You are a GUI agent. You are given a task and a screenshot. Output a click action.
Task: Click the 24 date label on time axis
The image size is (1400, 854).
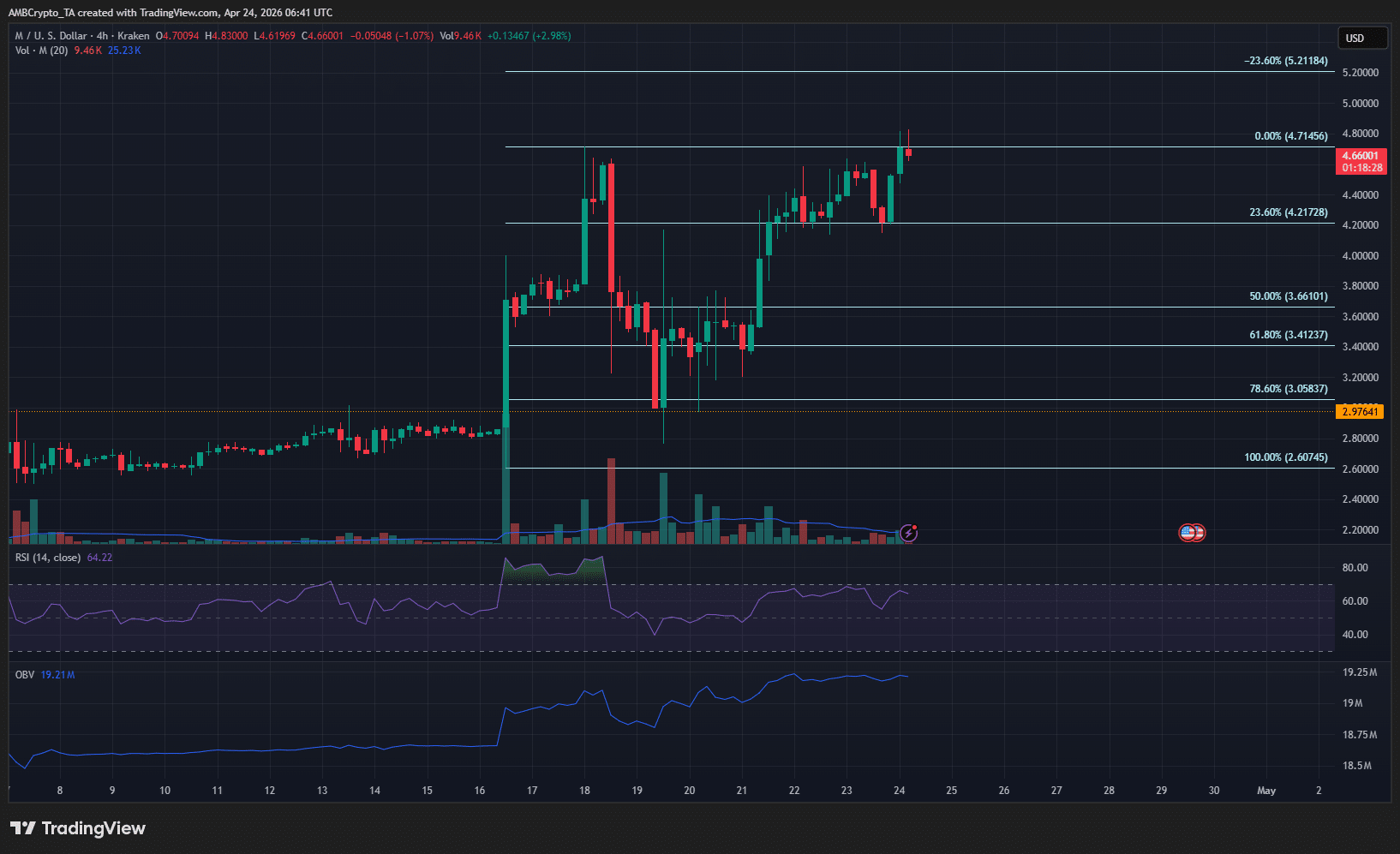899,791
